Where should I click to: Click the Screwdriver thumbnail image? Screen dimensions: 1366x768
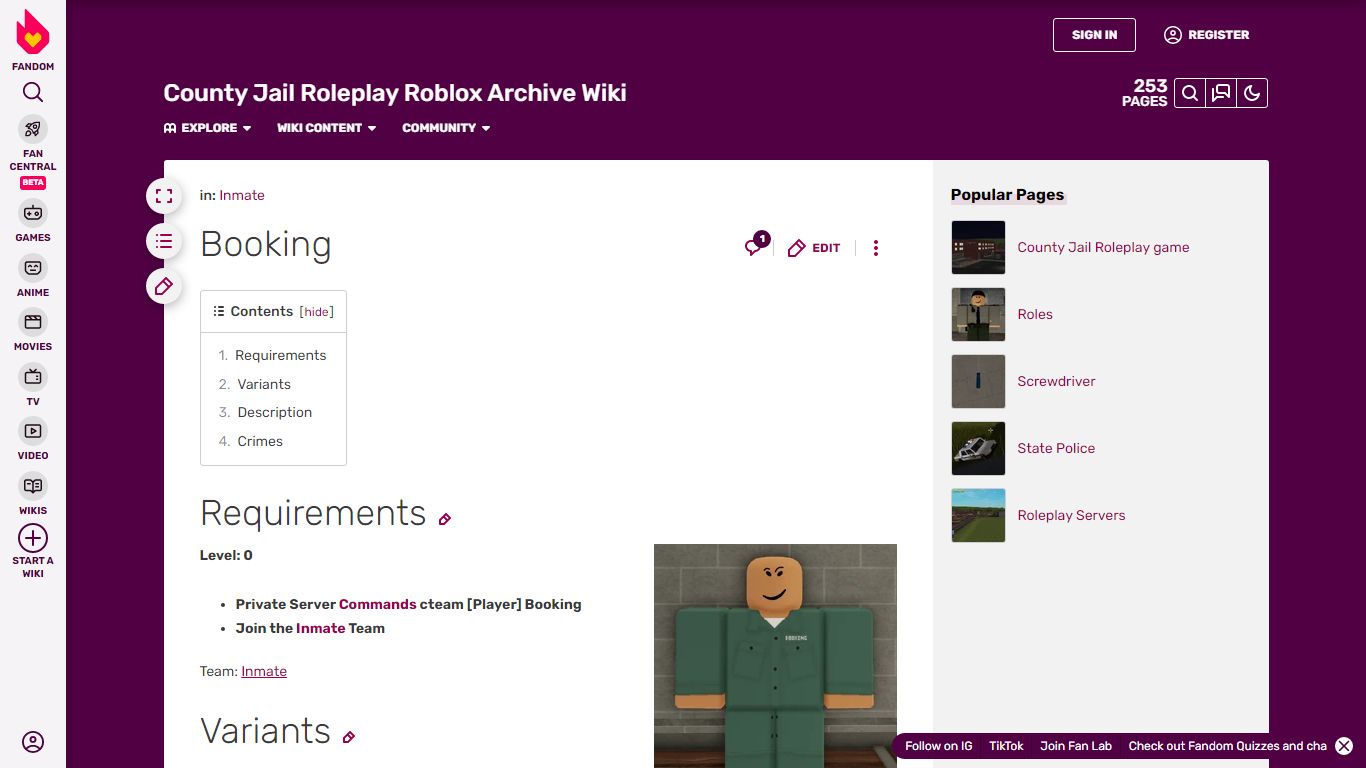click(x=978, y=381)
